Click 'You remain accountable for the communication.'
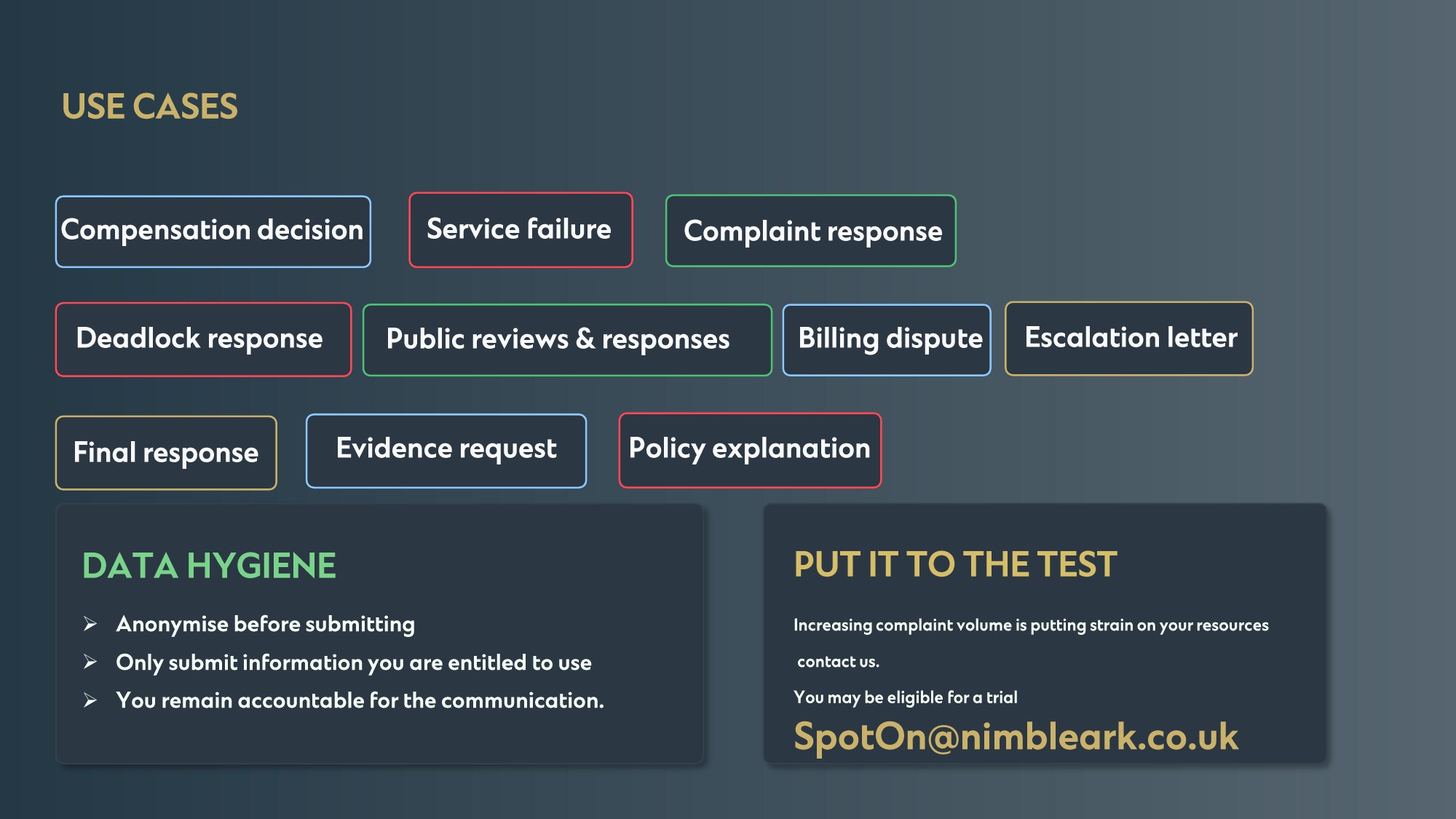 point(360,701)
